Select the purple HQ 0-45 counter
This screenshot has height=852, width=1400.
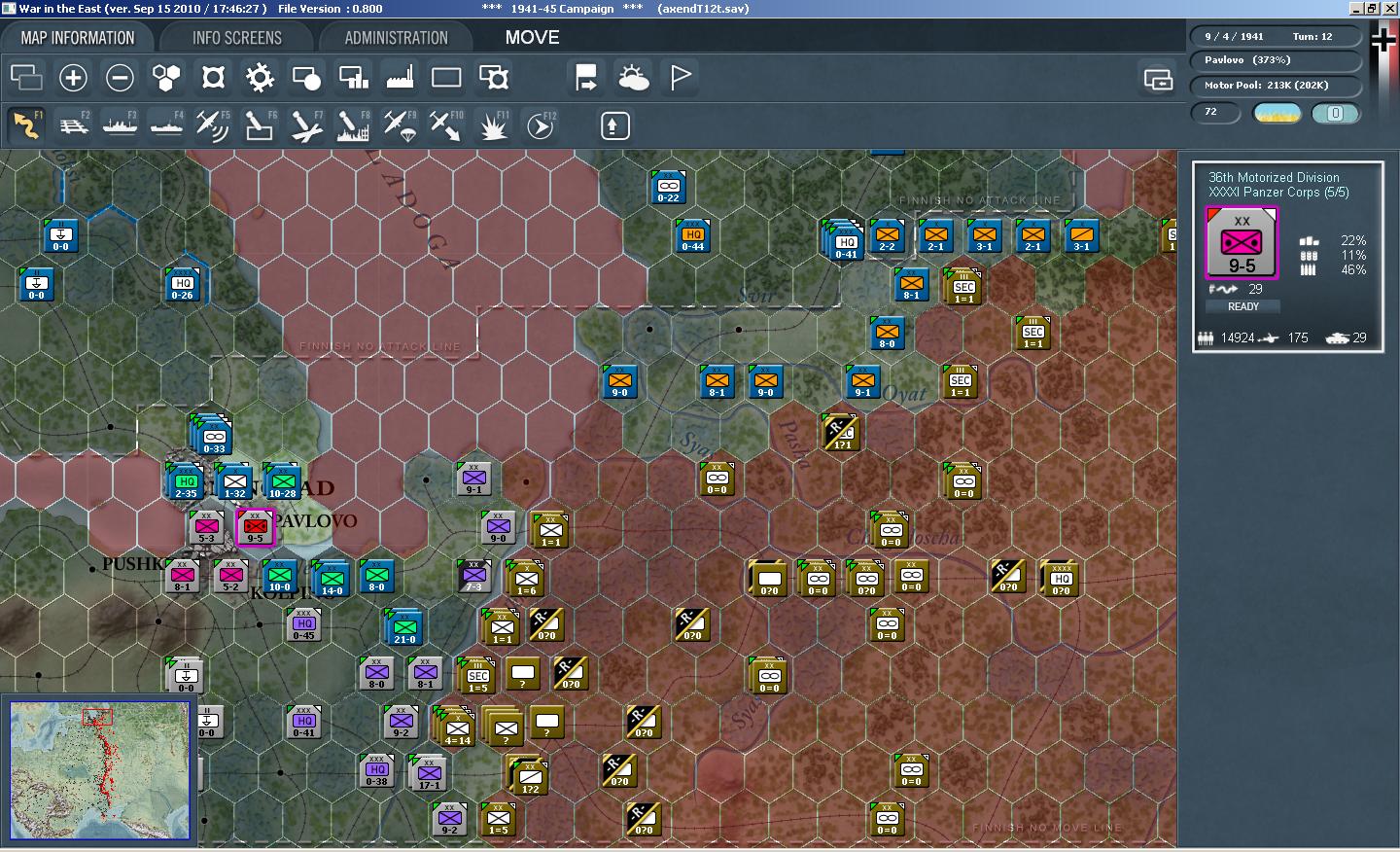click(303, 625)
